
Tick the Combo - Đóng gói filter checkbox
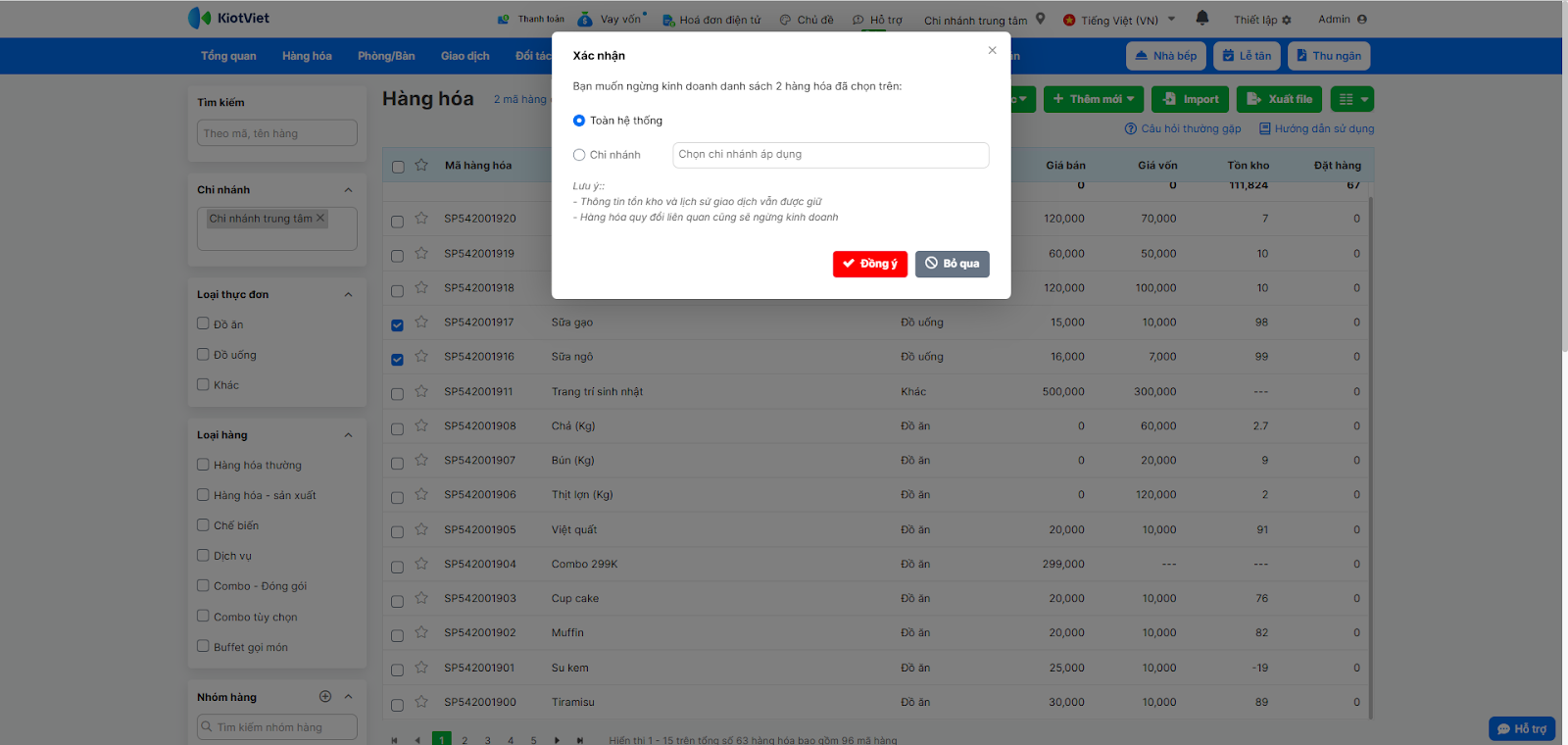pyautogui.click(x=203, y=585)
